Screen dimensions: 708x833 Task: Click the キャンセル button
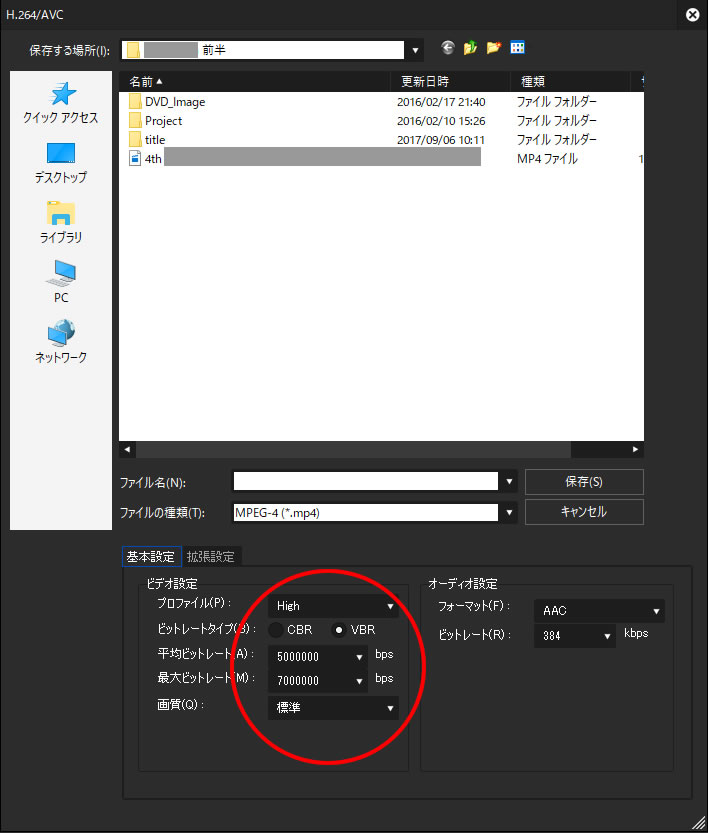pyautogui.click(x=584, y=511)
